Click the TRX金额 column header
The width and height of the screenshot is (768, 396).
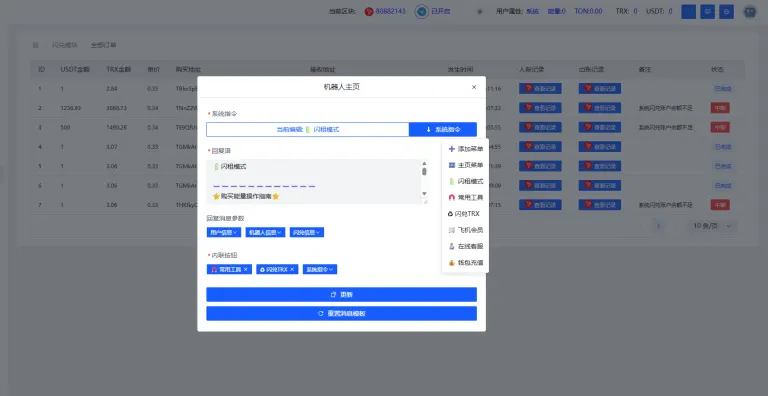tap(119, 70)
